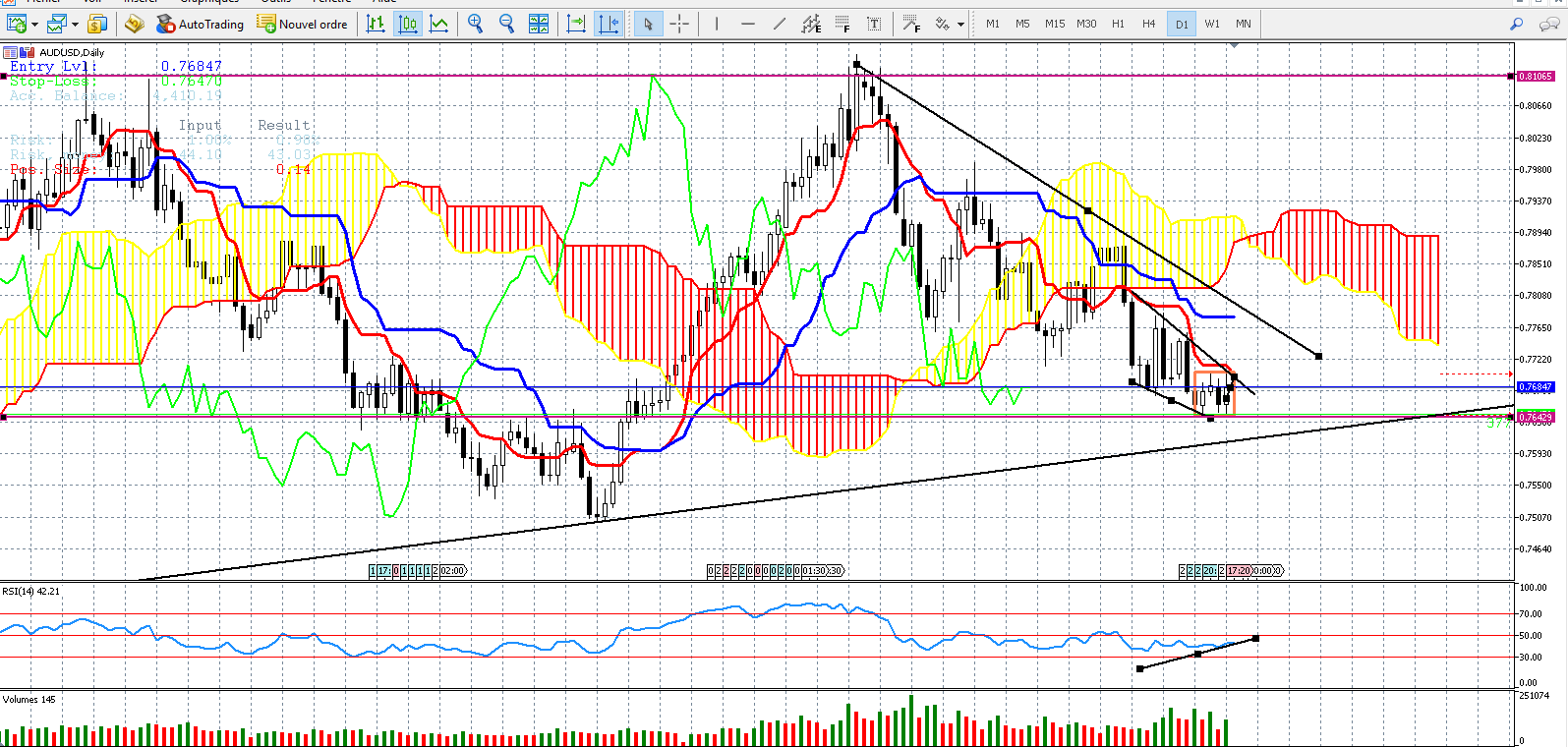Click the 0.76429 price label on scale
The image size is (1568, 747).
1536,418
